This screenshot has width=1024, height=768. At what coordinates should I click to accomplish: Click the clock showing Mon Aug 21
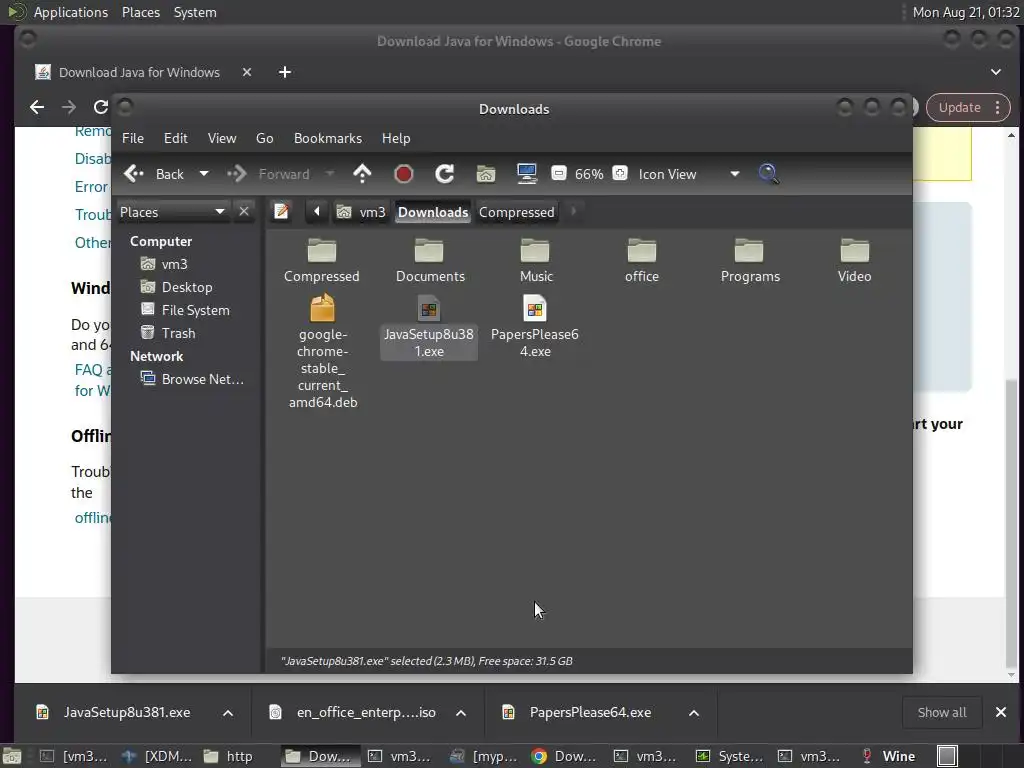[x=966, y=12]
